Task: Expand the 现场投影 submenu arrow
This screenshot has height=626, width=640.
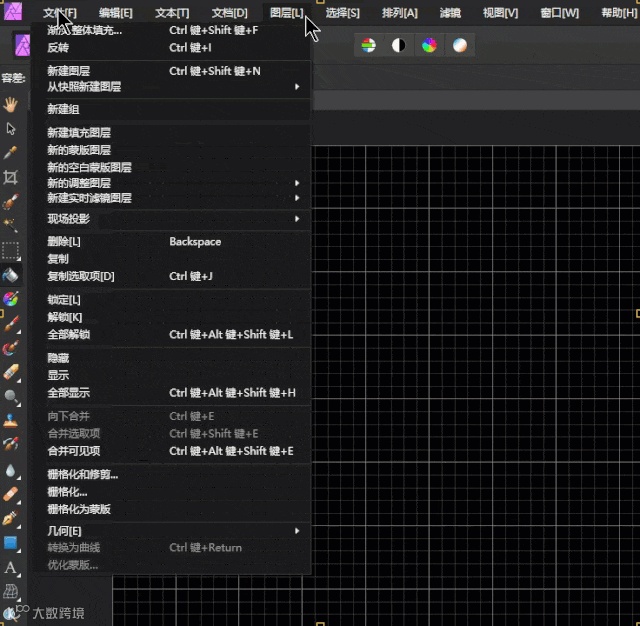Action: 297,219
